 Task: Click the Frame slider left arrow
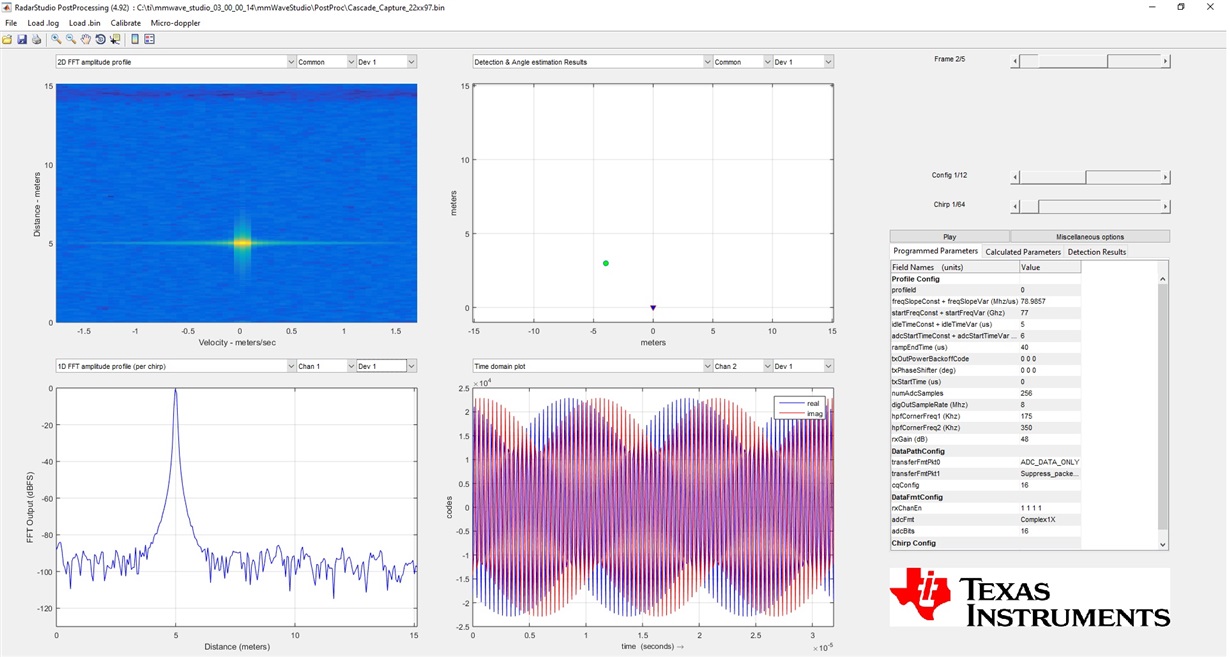point(1016,61)
